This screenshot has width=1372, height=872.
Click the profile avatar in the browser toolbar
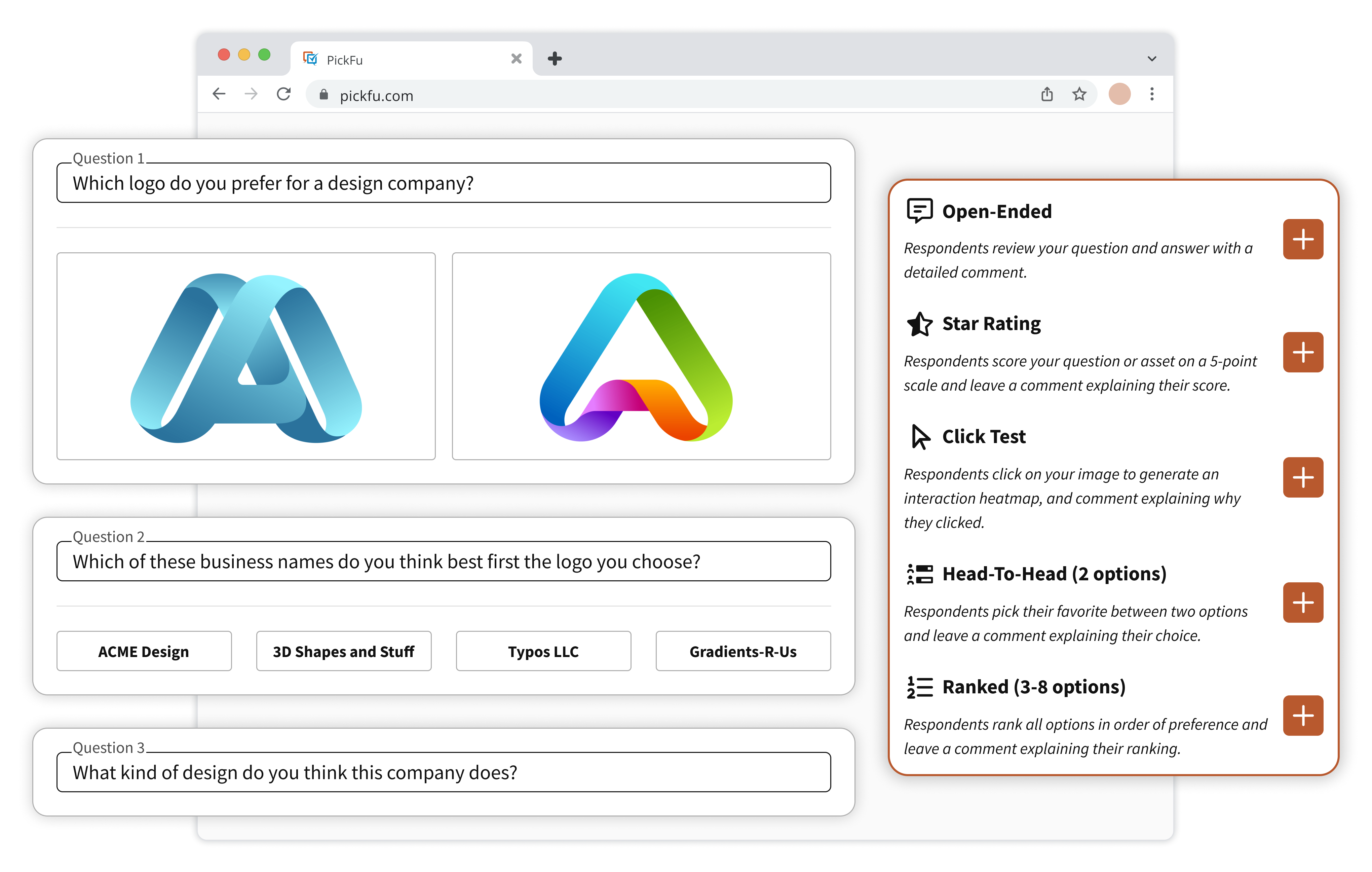pos(1119,94)
